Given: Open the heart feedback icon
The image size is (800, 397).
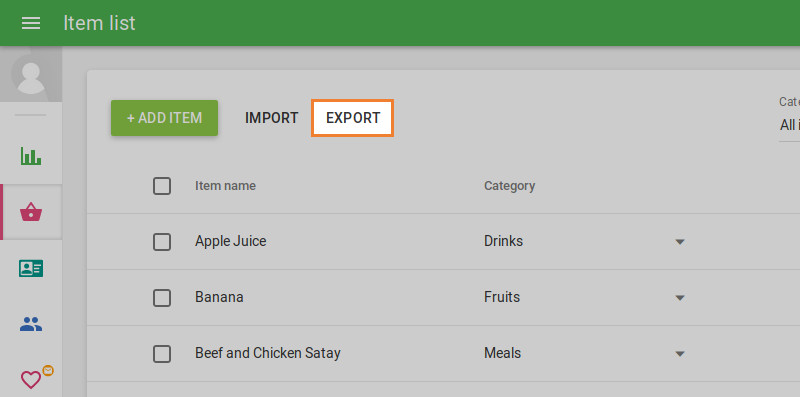Looking at the screenshot, I should click(x=31, y=380).
